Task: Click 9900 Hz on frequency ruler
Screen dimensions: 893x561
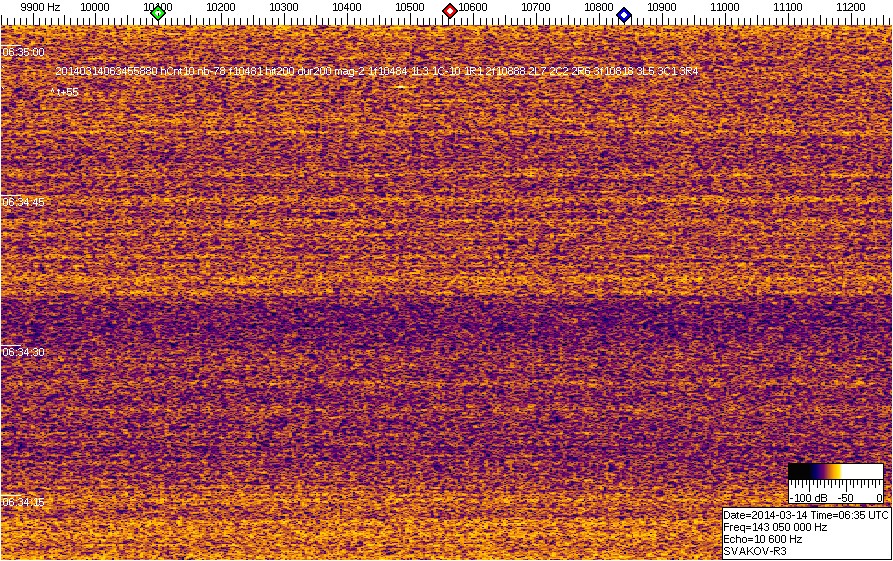Action: [x=40, y=7]
